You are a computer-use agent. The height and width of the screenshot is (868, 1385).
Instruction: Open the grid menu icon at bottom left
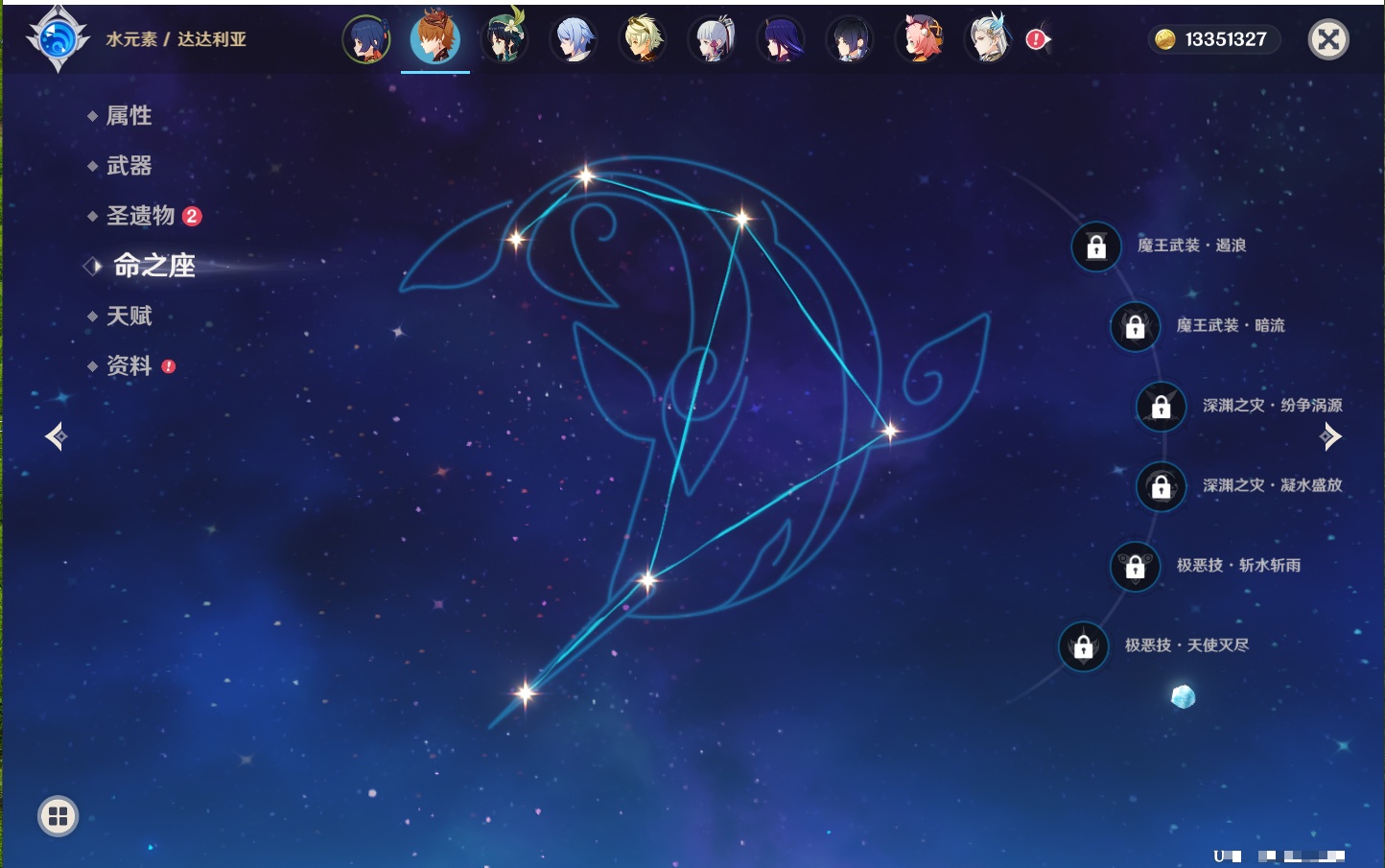58,816
